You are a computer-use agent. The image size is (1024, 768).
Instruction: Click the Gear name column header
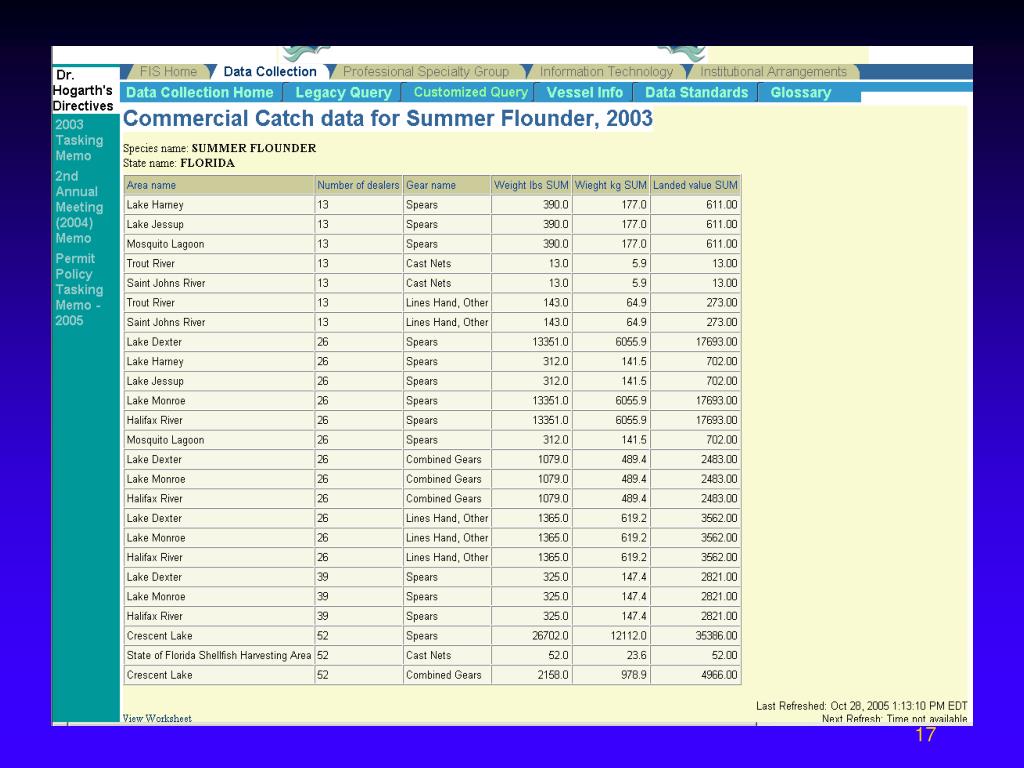[x=447, y=185]
